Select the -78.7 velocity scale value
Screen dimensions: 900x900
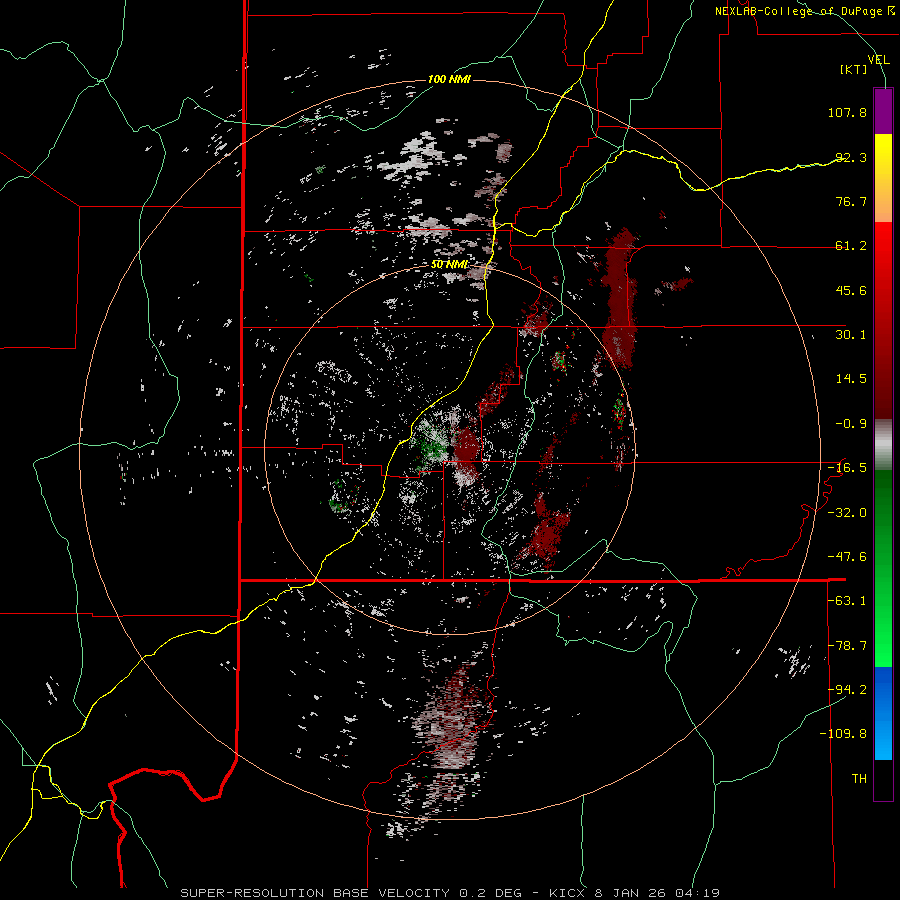(x=847, y=646)
